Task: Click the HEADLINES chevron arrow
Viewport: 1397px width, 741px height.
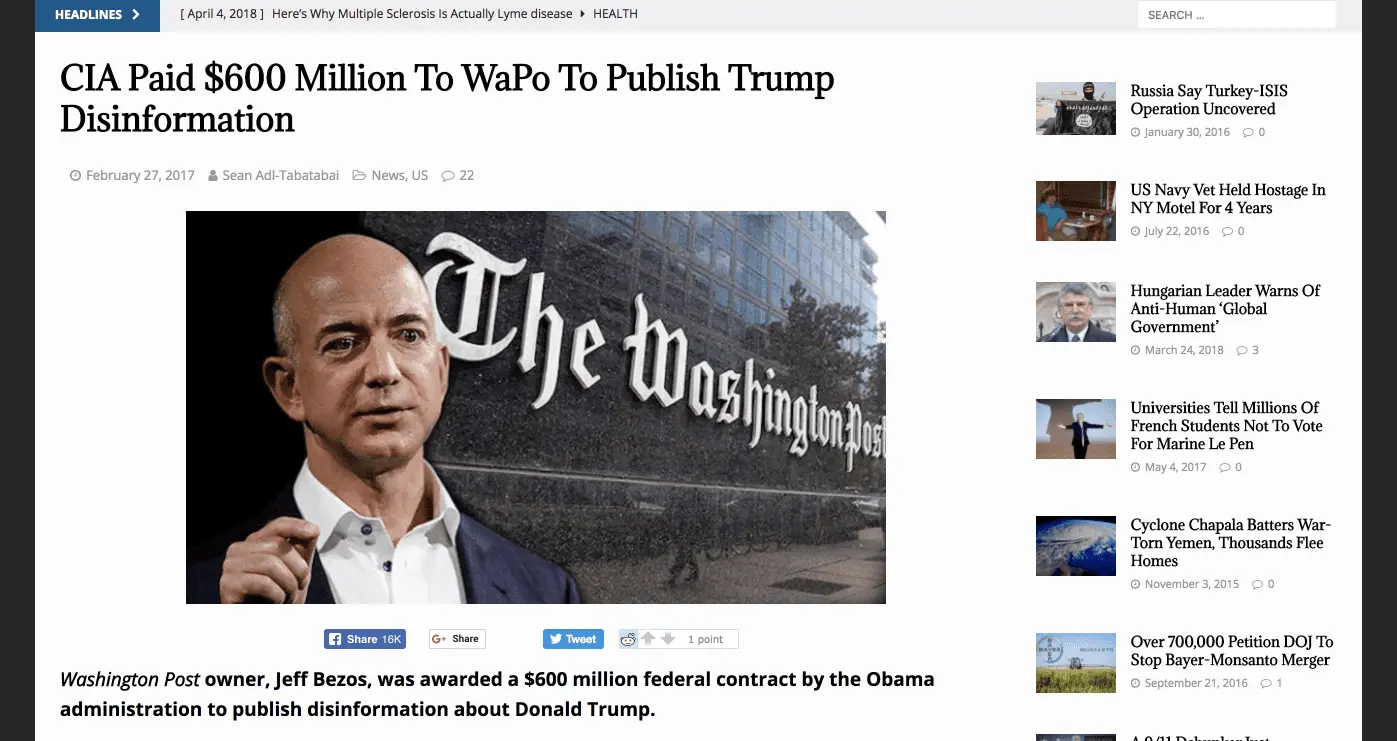Action: pos(136,15)
